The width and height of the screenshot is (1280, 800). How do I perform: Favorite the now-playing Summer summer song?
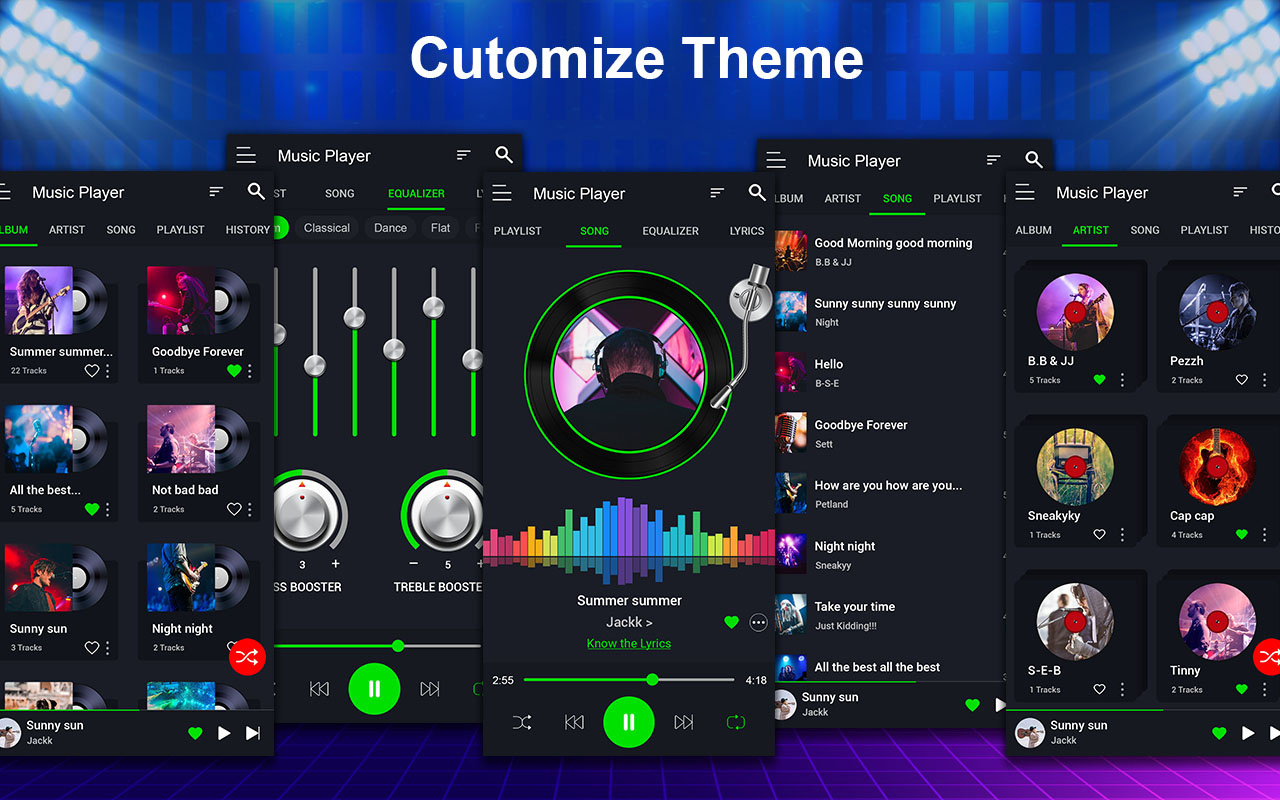click(731, 622)
